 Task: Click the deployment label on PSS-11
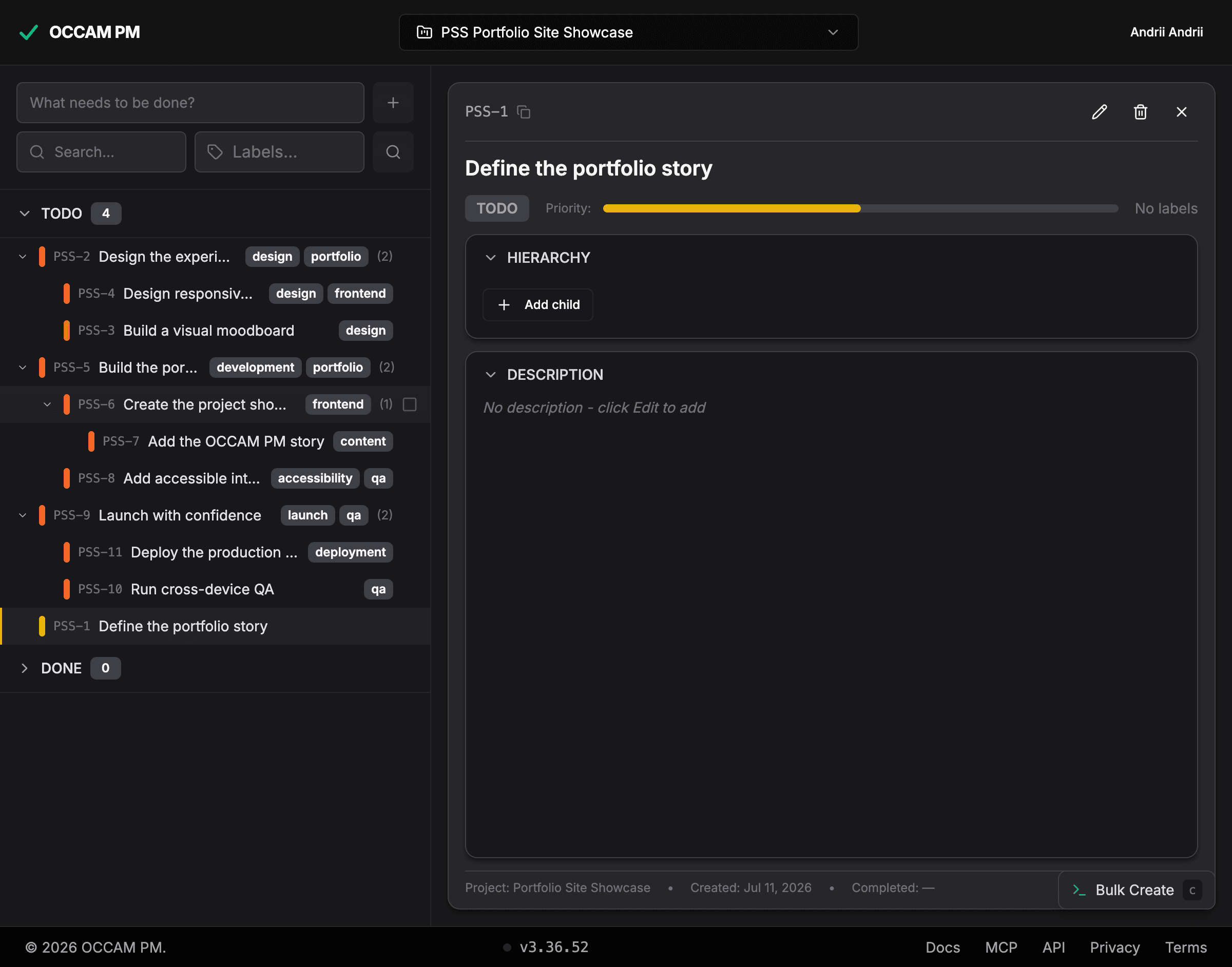[351, 553]
